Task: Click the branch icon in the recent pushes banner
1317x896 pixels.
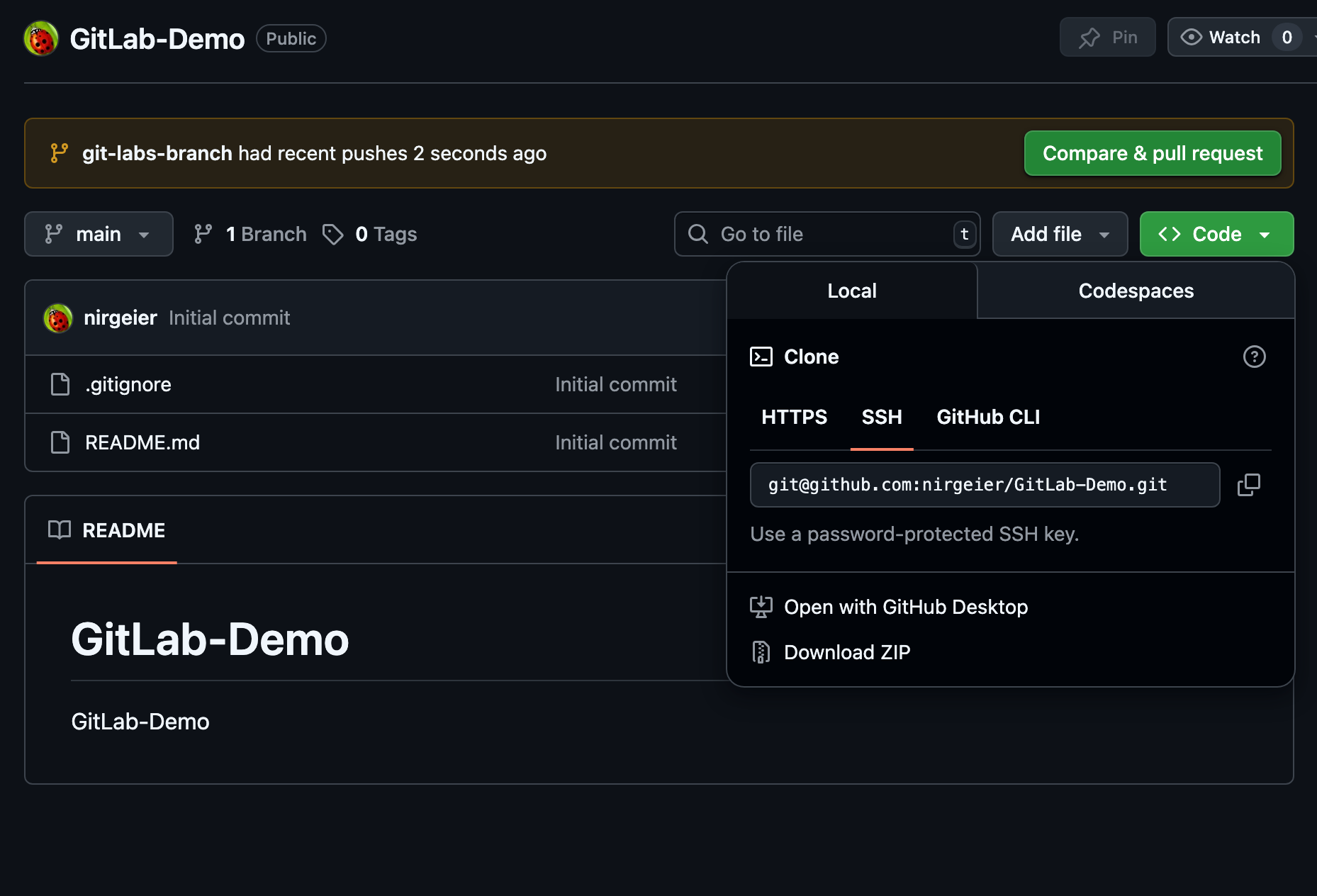Action: coord(60,153)
